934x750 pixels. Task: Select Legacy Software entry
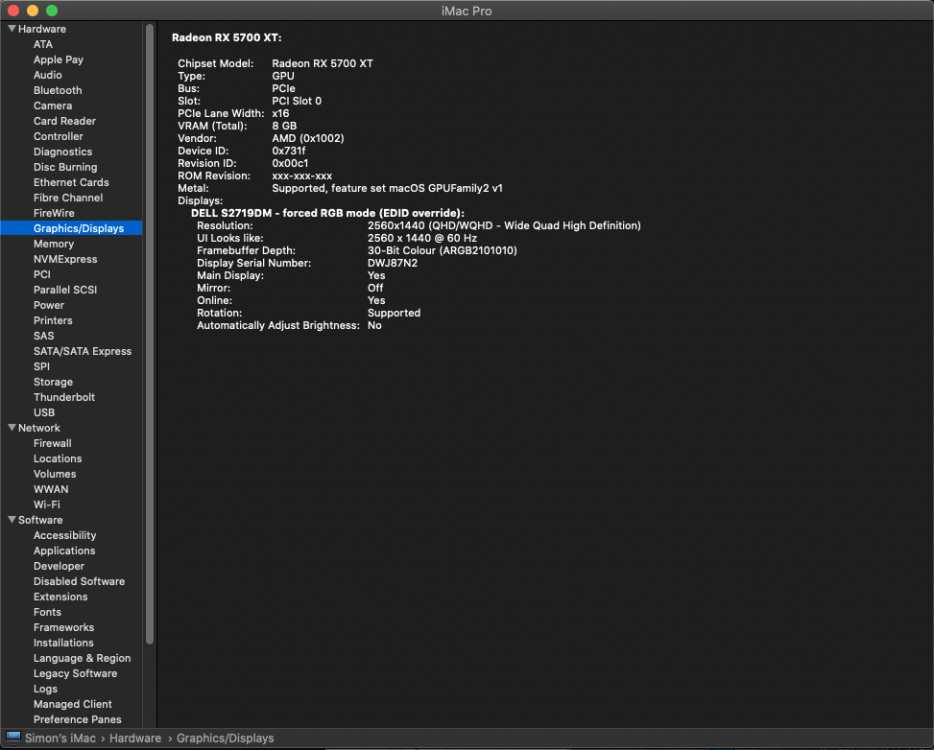tap(75, 674)
